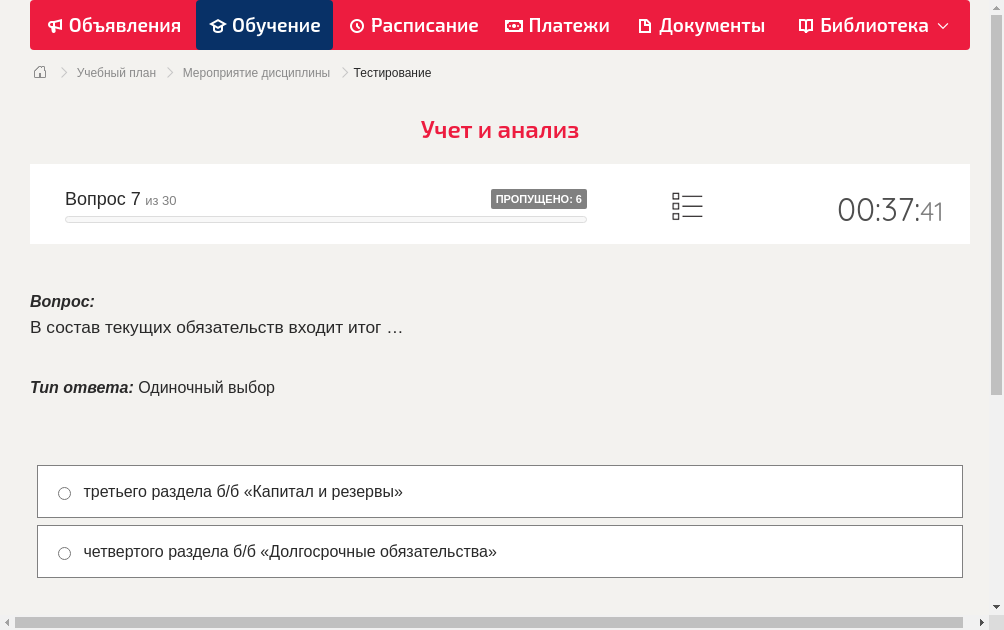This screenshot has width=1004, height=630.
Task: Open the Учебный план breadcrumb link
Action: tap(115, 72)
